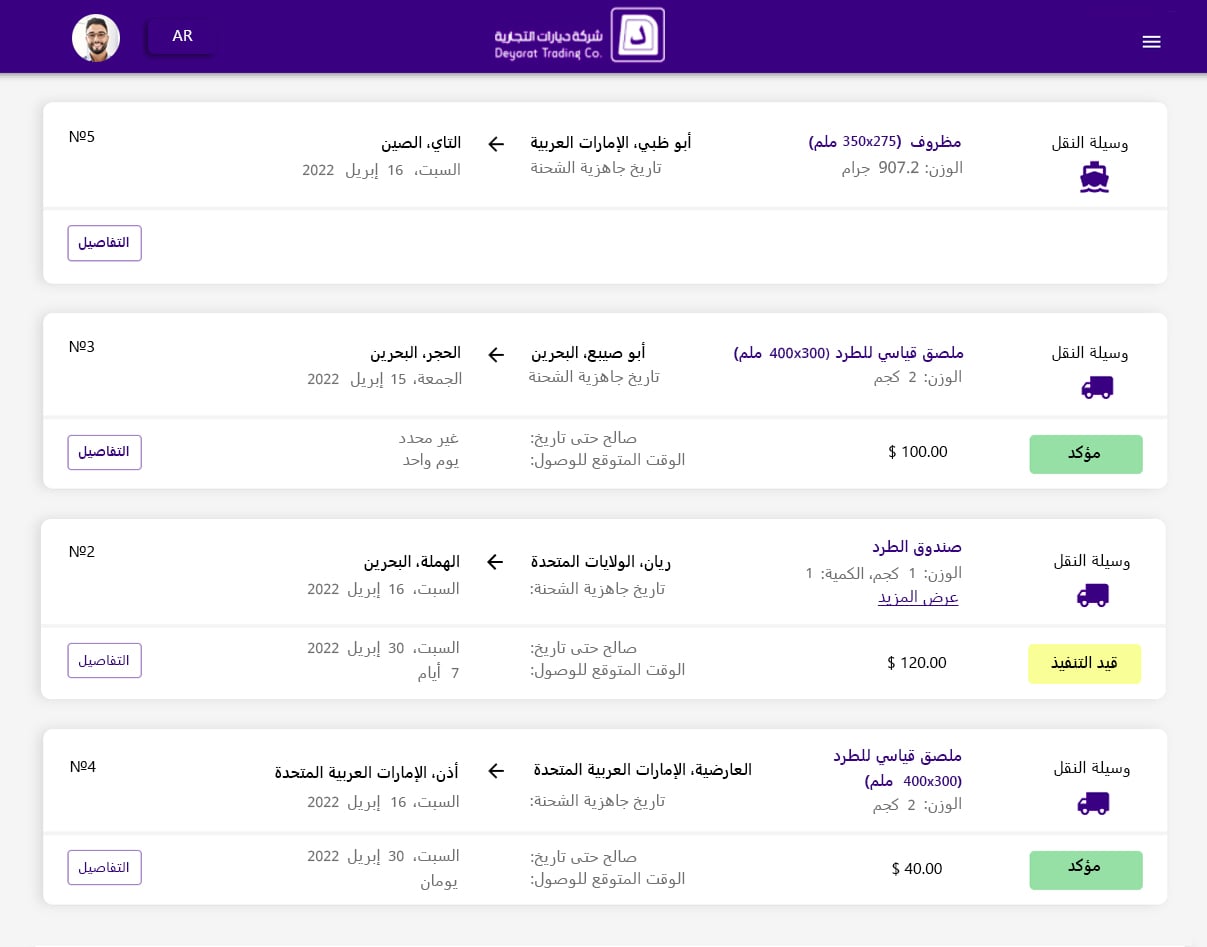The height and width of the screenshot is (947, 1207).
Task: Click the route arrow in order №3
Action: pyautogui.click(x=496, y=355)
